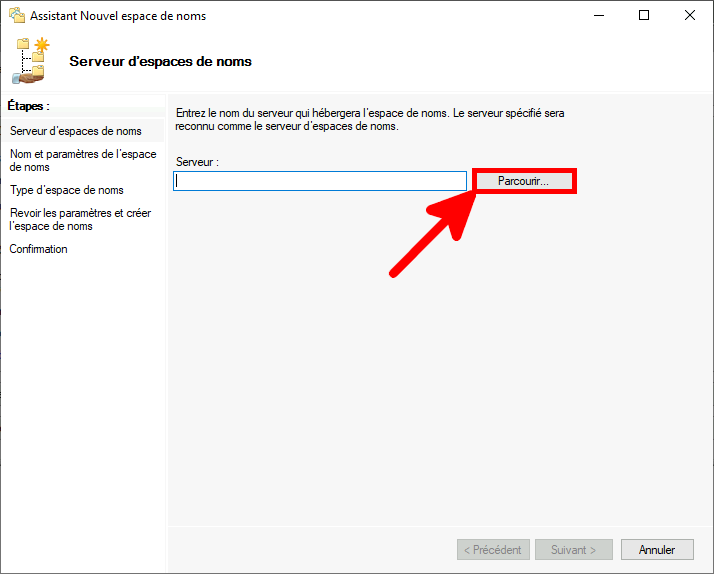The width and height of the screenshot is (714, 574).
Task: Jump to the Confirmation step
Action: pos(39,249)
